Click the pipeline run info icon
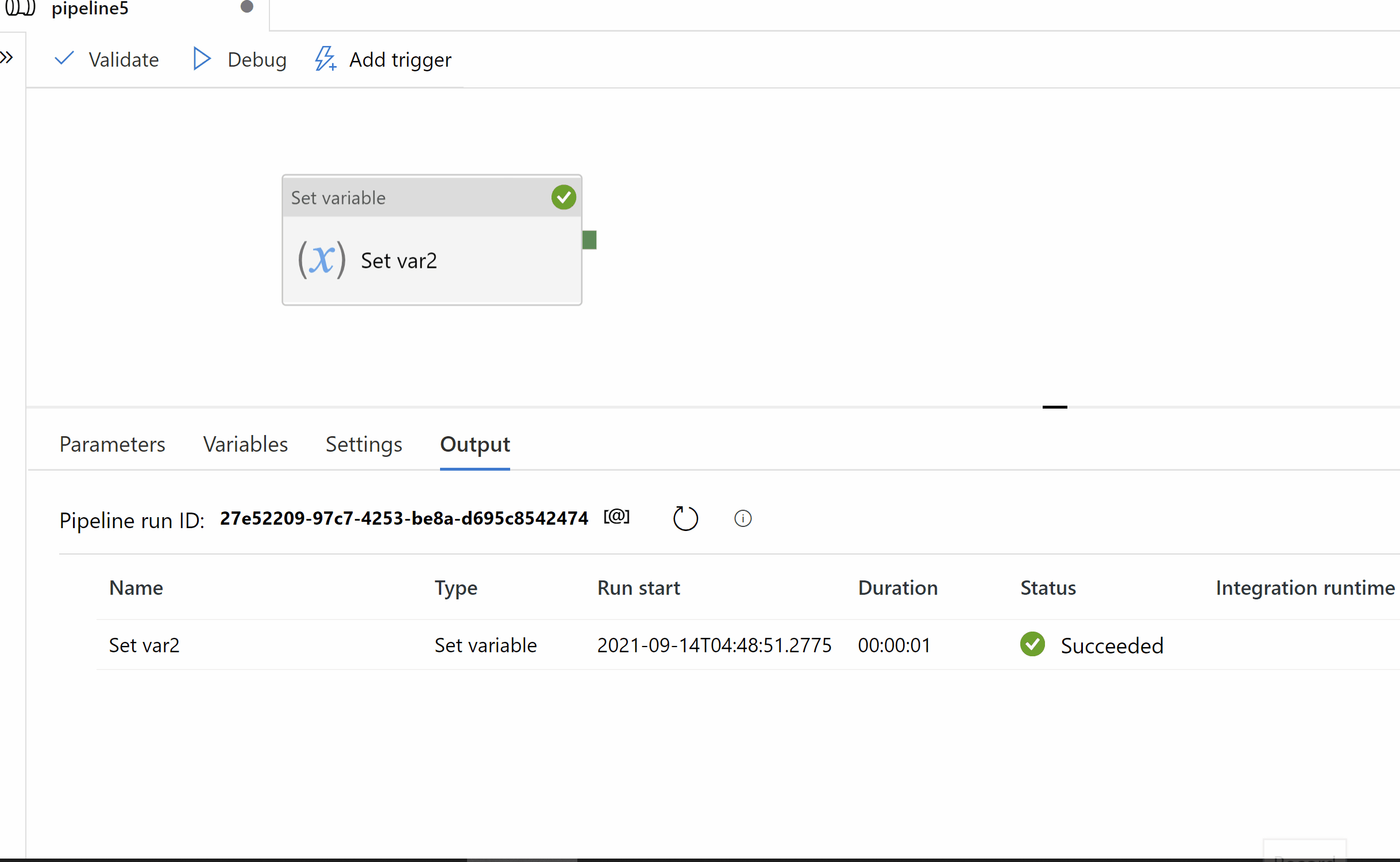The height and width of the screenshot is (862, 1400). coord(742,518)
